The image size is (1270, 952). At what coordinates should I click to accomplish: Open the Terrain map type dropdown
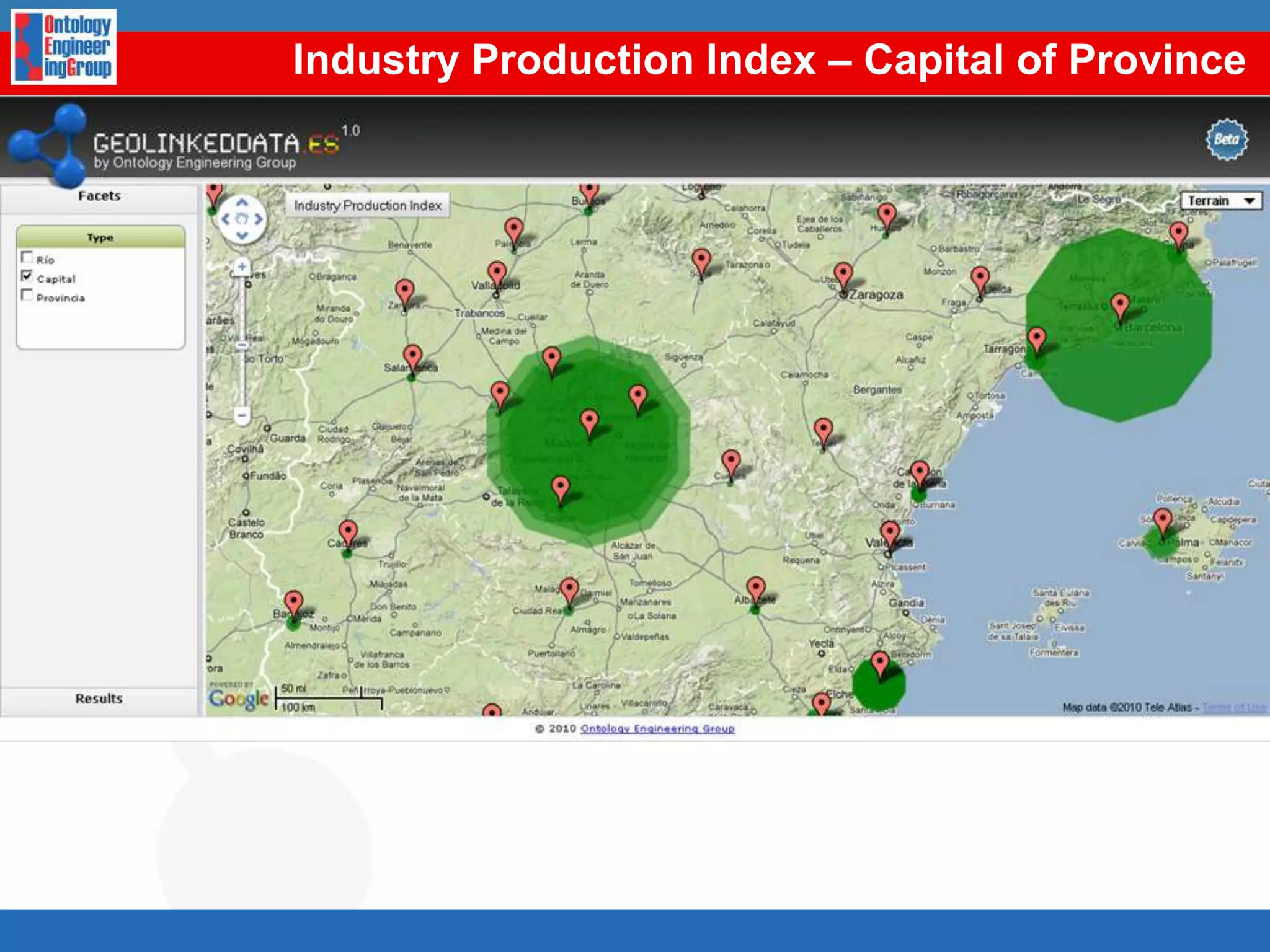click(1220, 201)
